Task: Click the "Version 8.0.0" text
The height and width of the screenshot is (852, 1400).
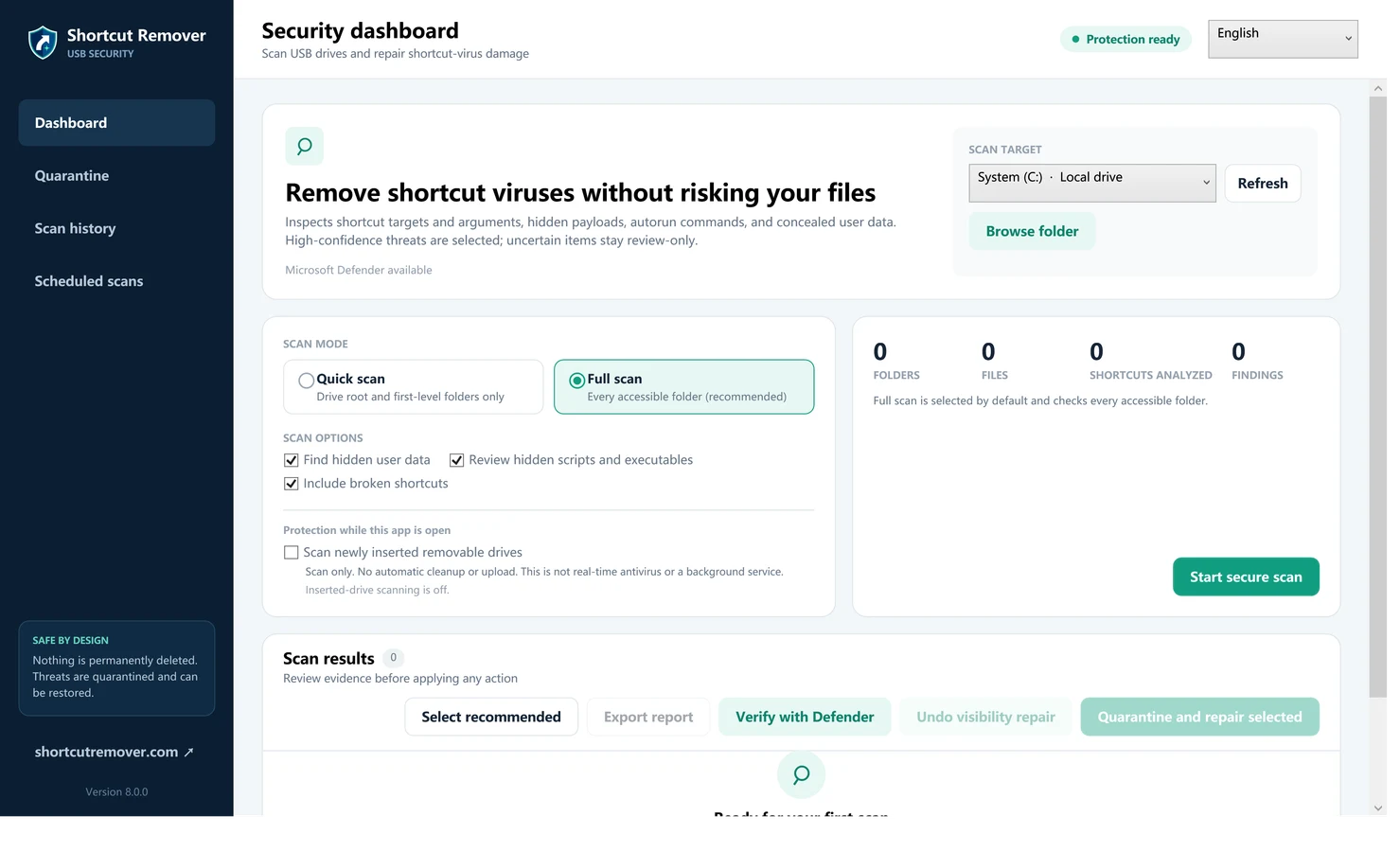Action: [116, 792]
